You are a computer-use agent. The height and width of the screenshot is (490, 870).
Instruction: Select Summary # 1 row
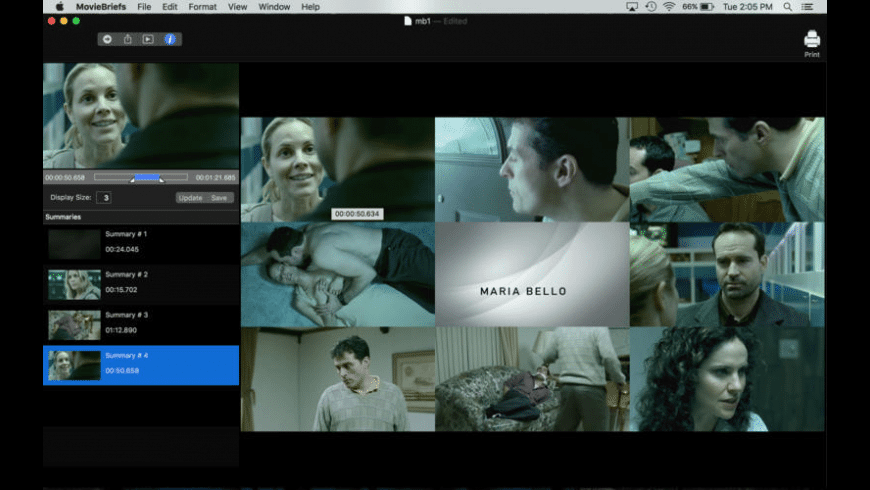pyautogui.click(x=141, y=244)
